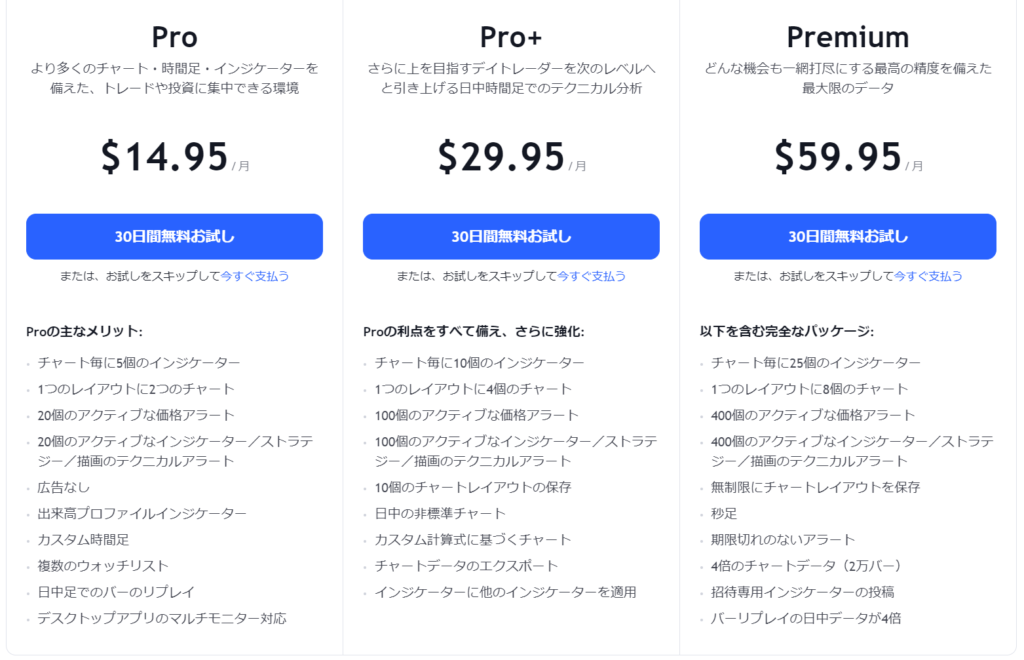Click チャートデータのエクスポート feature item
The image size is (1024, 660).
click(x=466, y=566)
